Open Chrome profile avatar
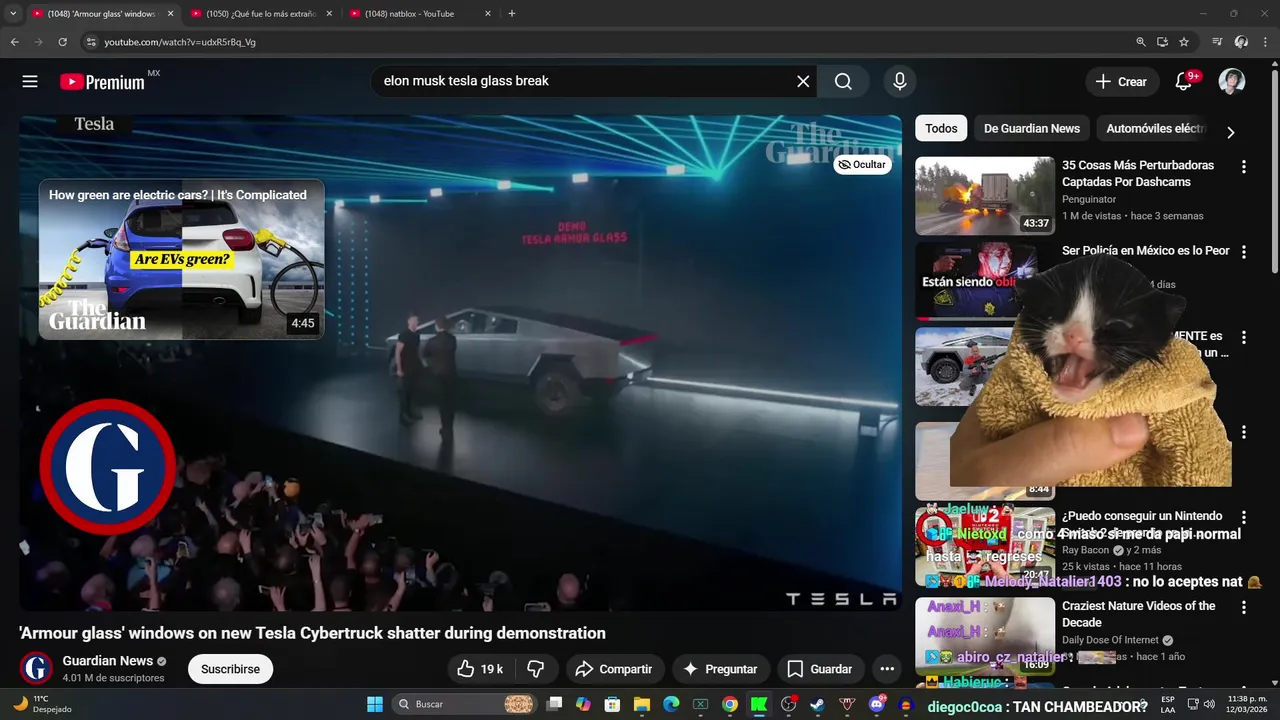 [1241, 42]
